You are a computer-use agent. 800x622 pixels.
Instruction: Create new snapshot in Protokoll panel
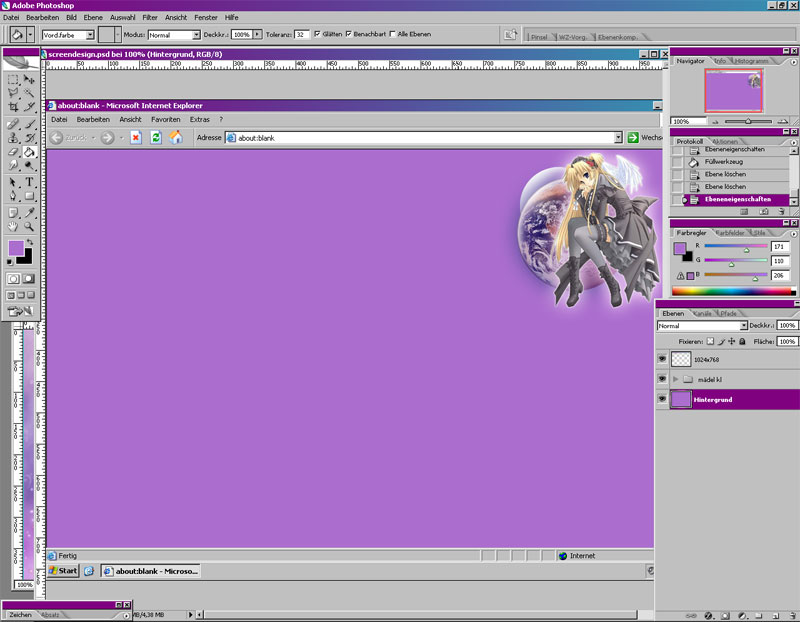coord(763,212)
